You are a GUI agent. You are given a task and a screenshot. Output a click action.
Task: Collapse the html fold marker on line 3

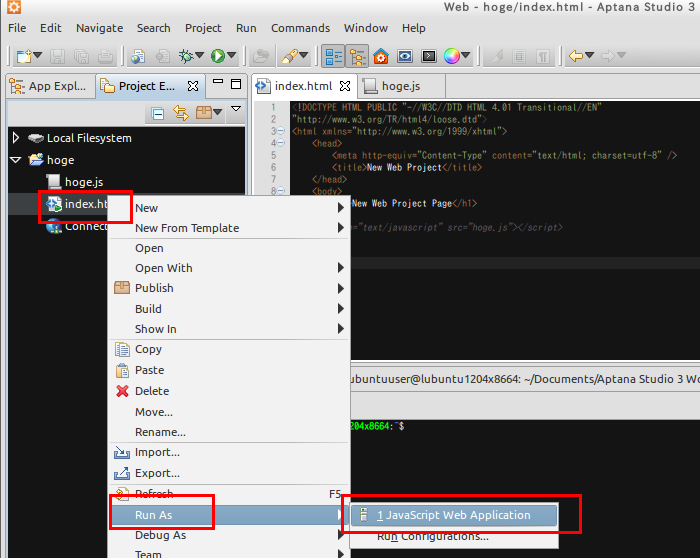[281, 131]
